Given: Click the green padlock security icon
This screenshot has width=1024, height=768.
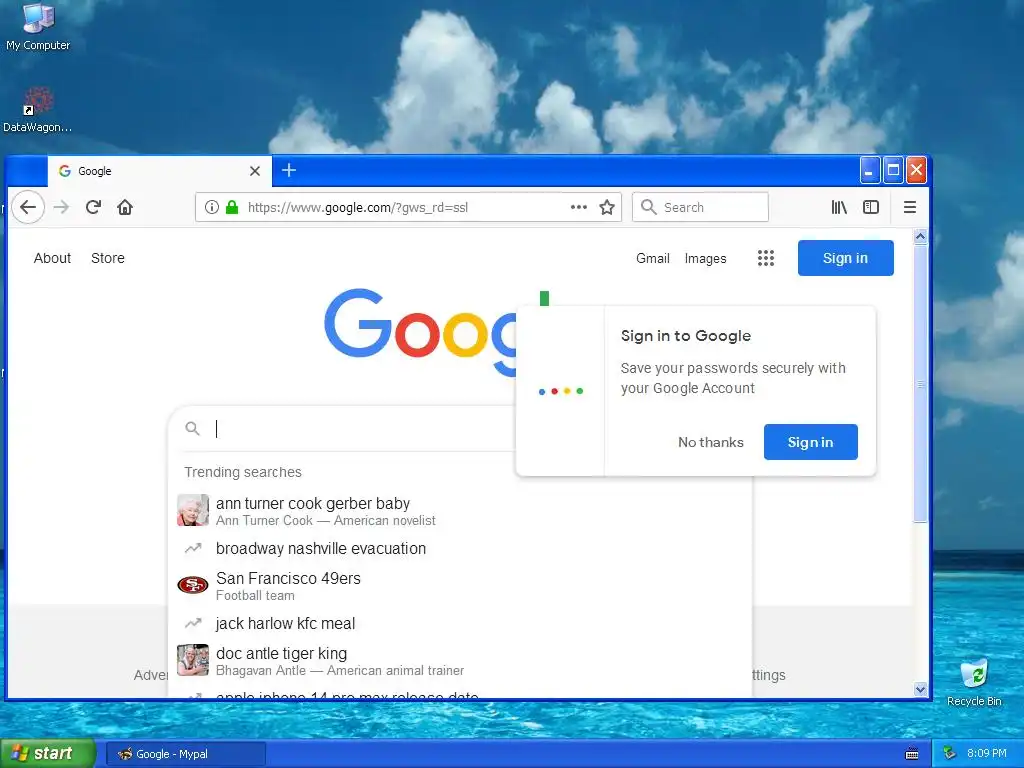Looking at the screenshot, I should coord(232,207).
